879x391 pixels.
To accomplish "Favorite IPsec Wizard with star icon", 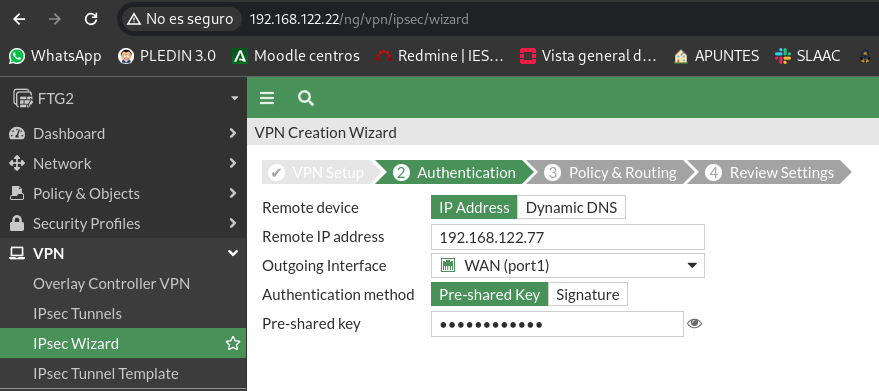I will [x=233, y=343].
